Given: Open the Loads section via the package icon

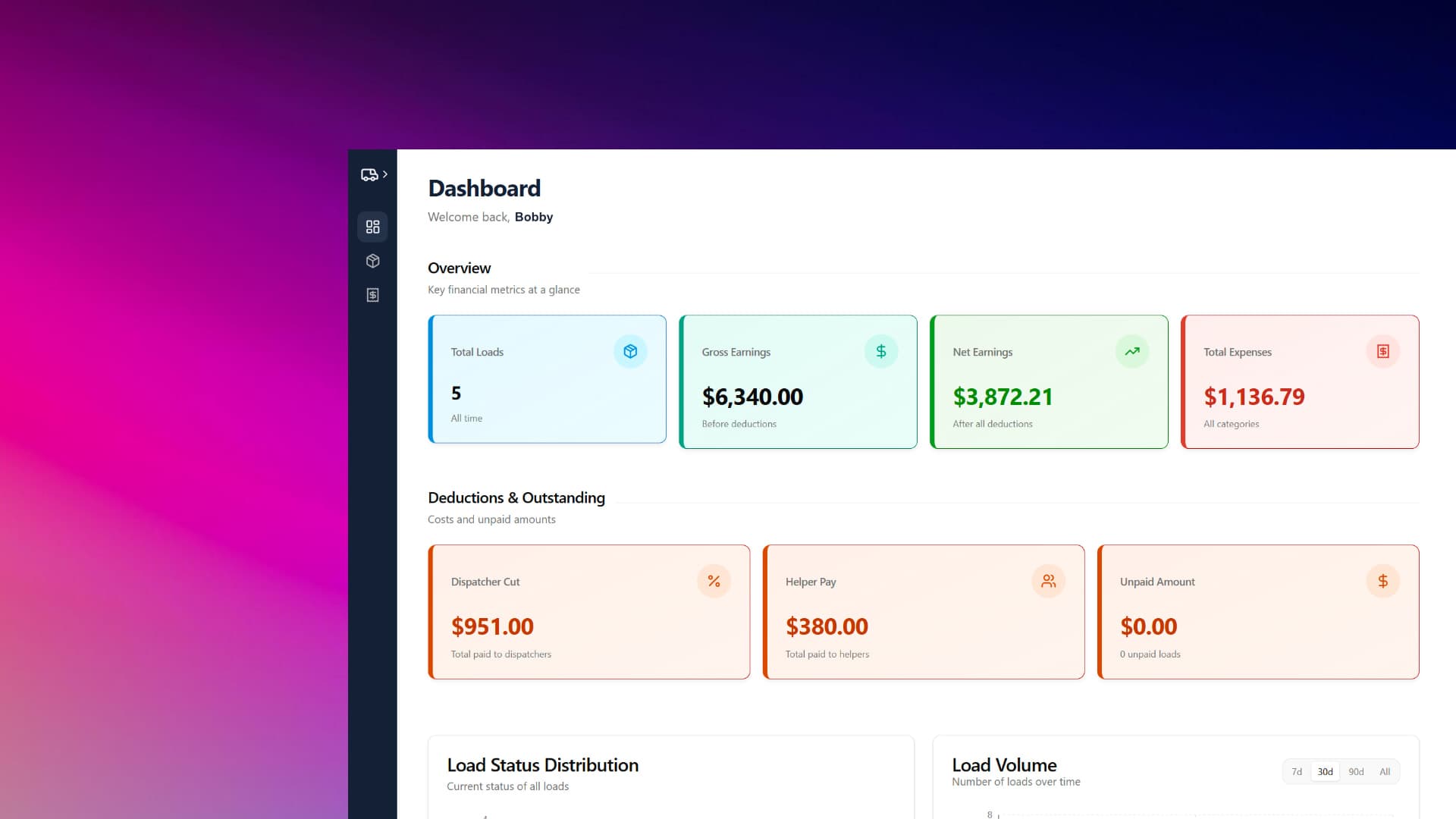Looking at the screenshot, I should pos(372,260).
